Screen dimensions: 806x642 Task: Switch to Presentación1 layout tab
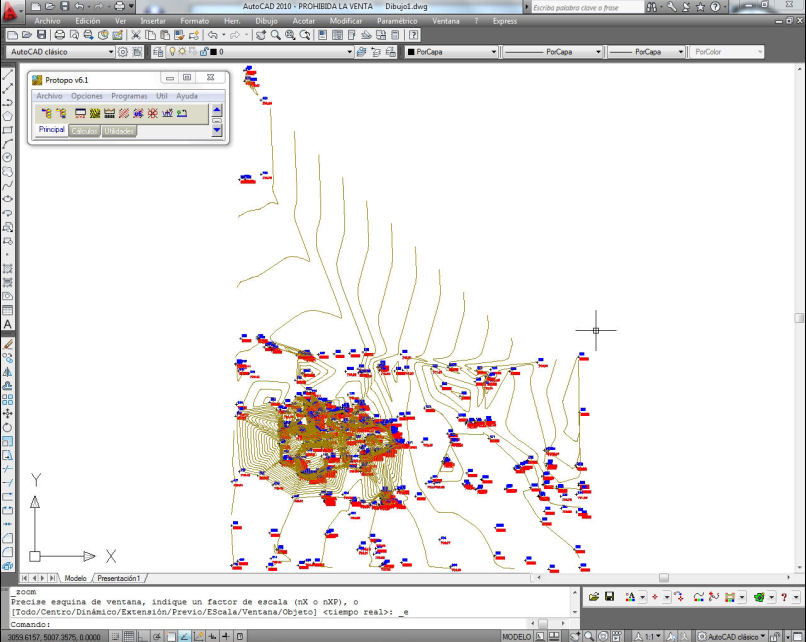tap(119, 578)
